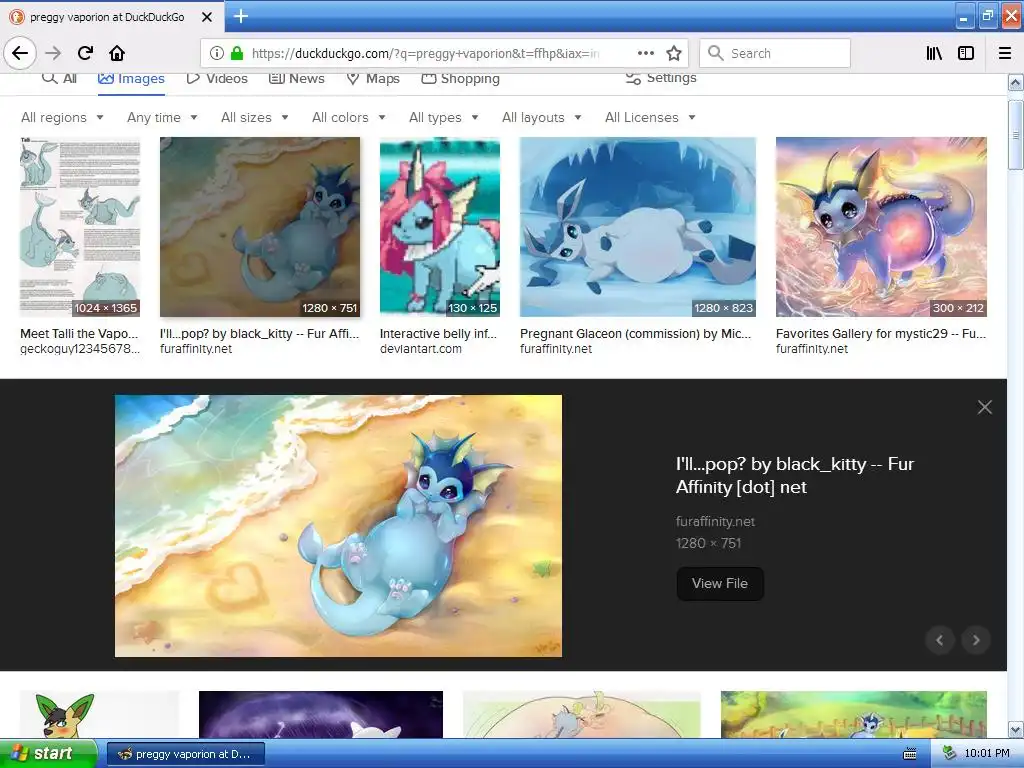Click the View File button
Image resolution: width=1024 pixels, height=768 pixels.
coord(720,583)
